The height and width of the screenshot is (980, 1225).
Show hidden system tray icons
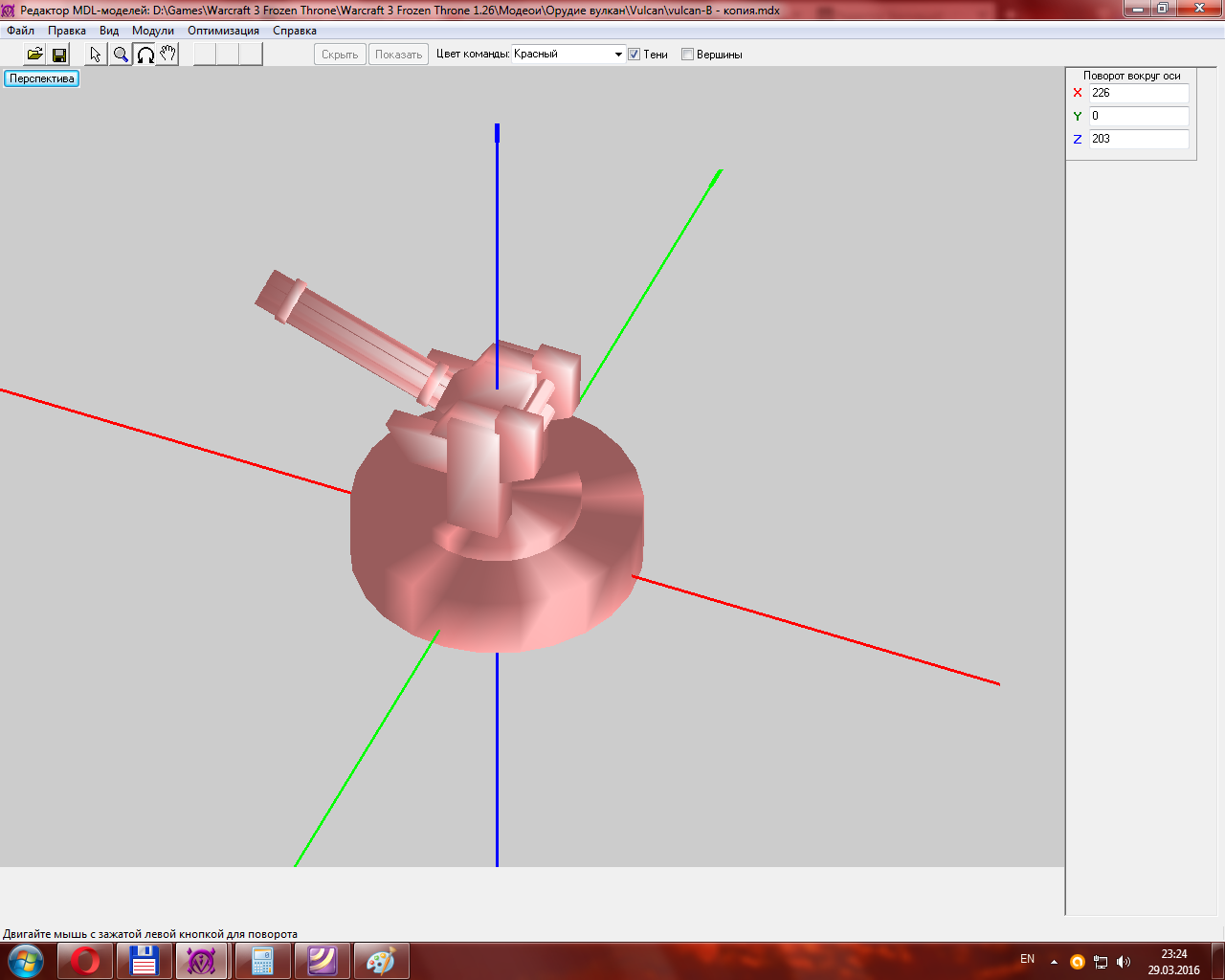coord(1054,962)
